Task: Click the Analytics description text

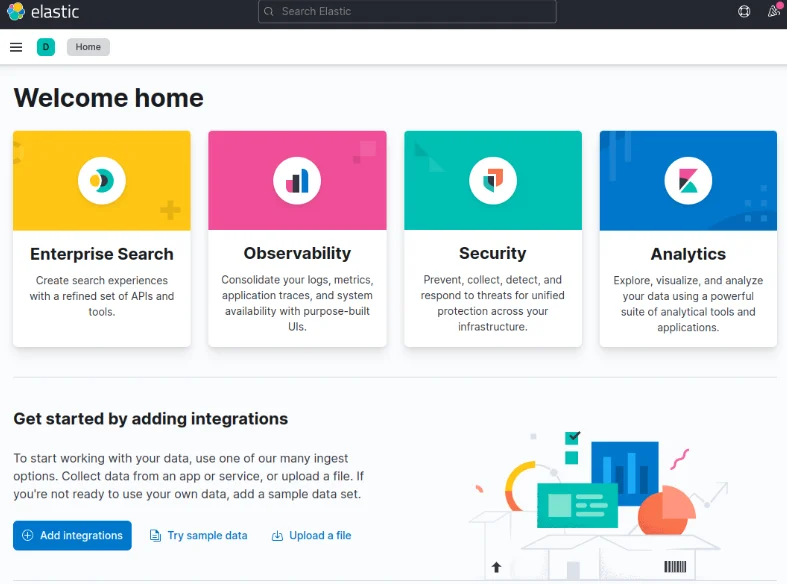Action: pos(688,304)
